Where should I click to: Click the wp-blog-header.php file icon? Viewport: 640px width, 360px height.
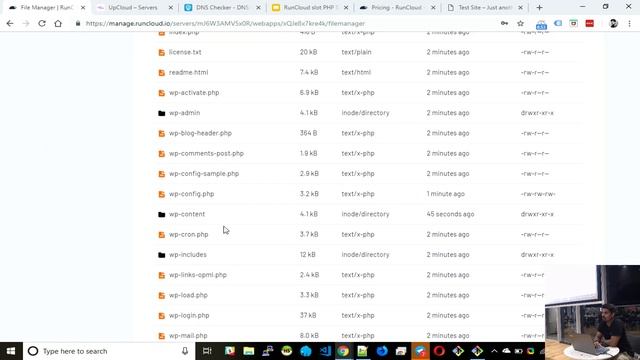point(162,133)
